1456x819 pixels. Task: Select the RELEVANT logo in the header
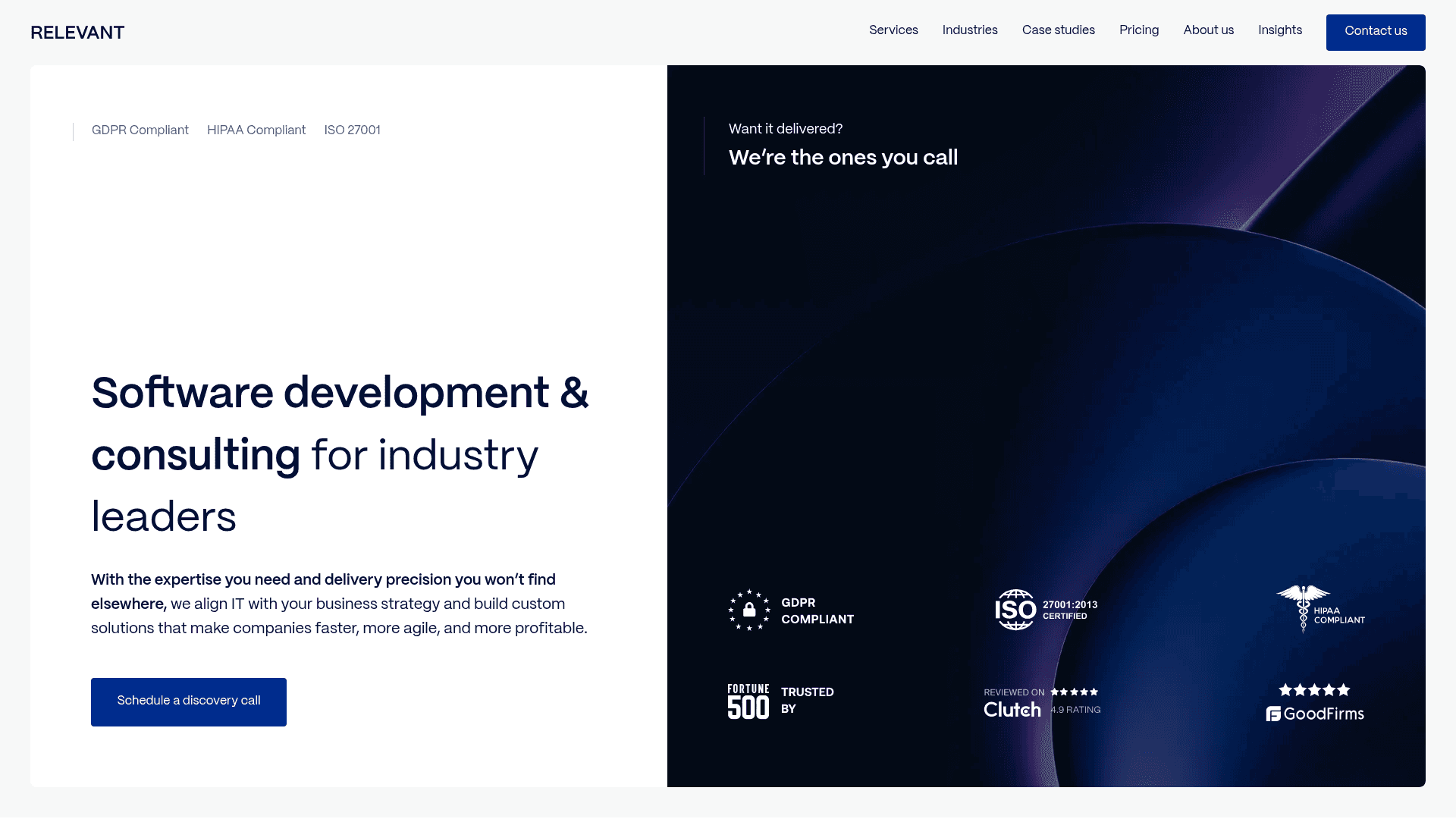coord(77,32)
